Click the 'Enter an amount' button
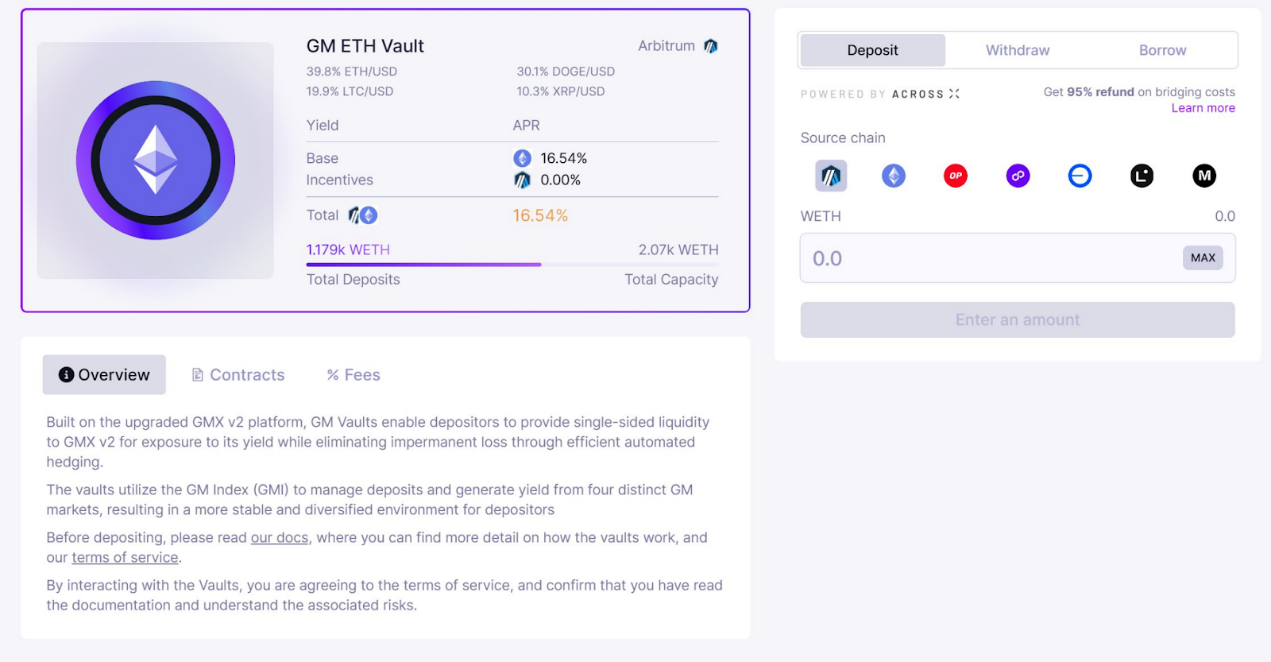 click(x=1017, y=320)
